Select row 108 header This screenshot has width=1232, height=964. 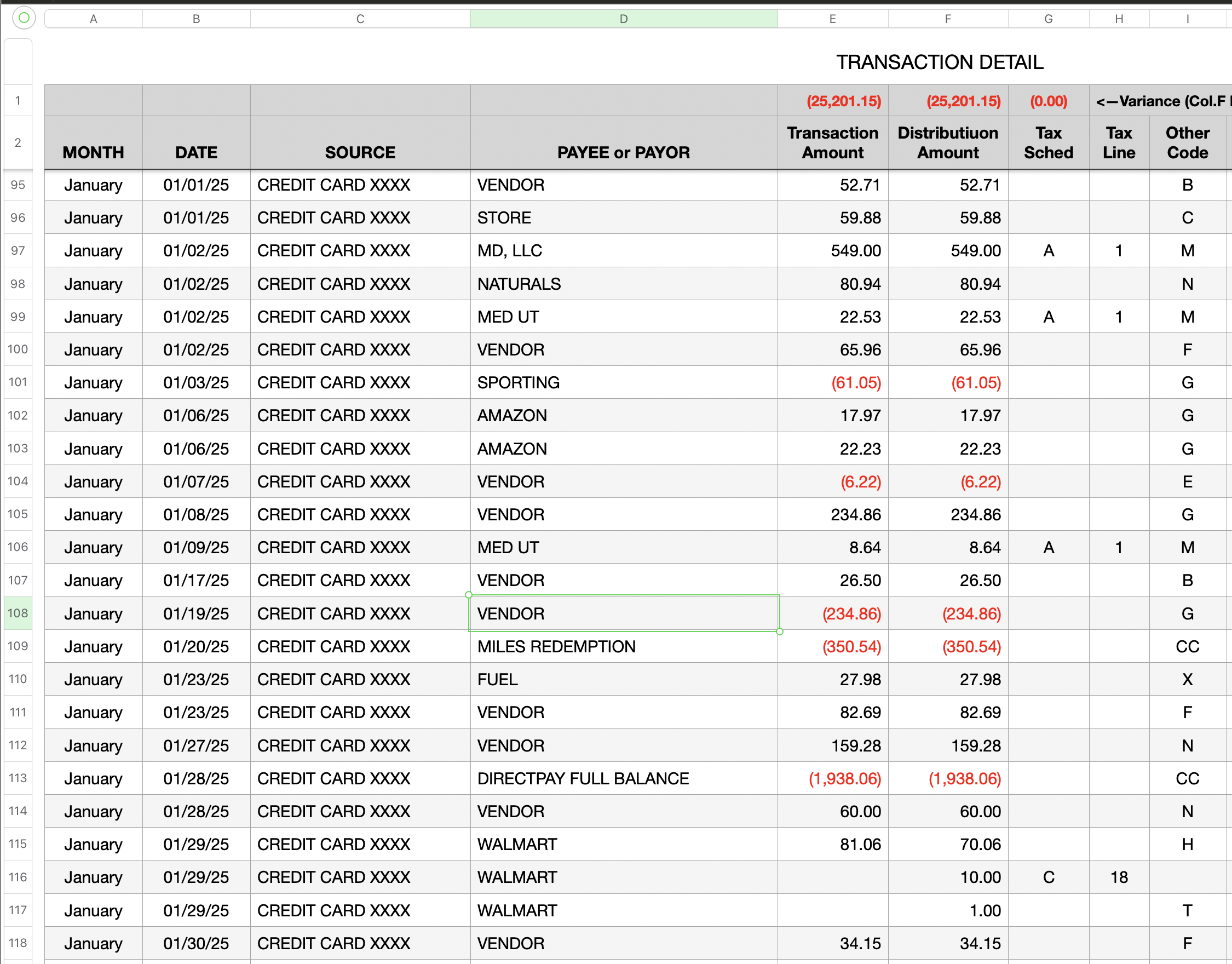coord(18,613)
